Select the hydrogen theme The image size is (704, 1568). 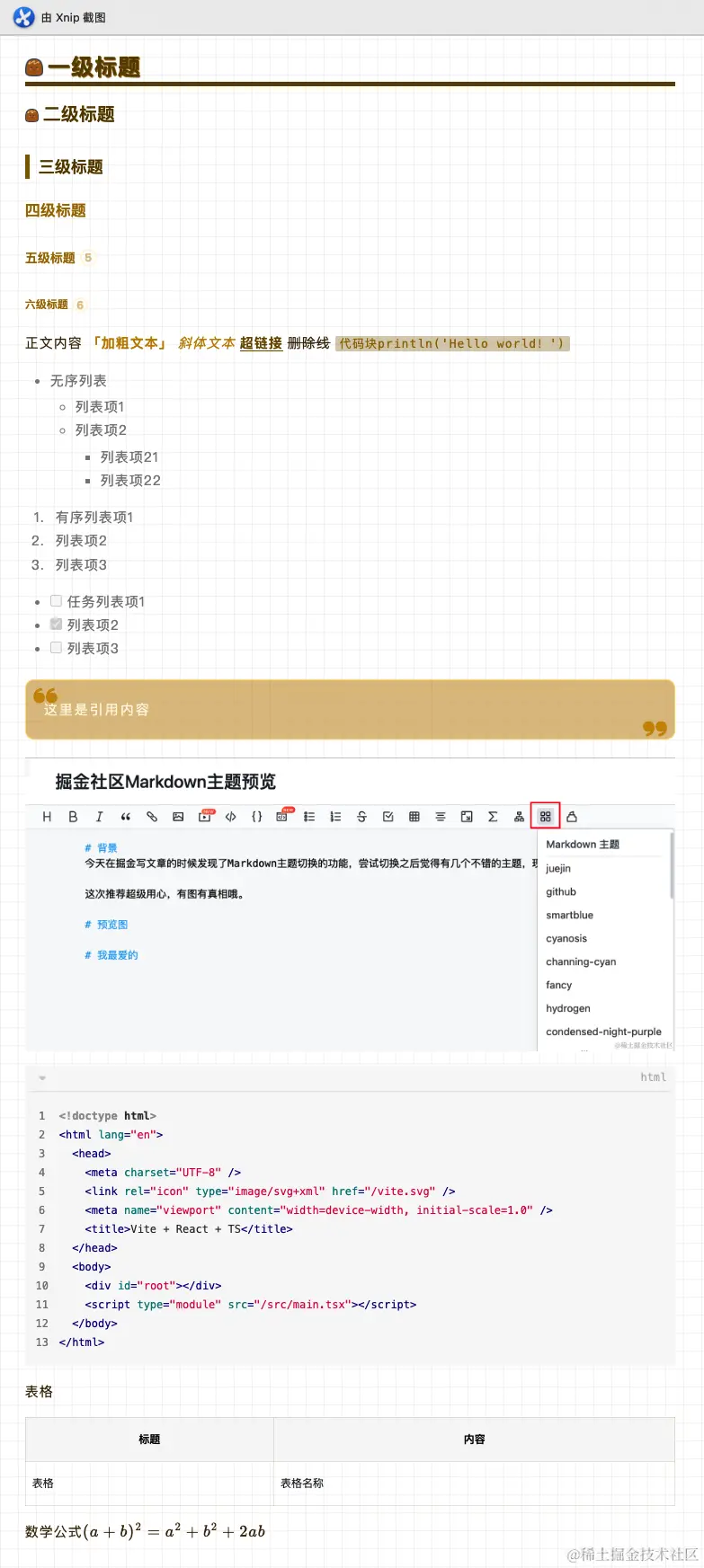click(x=568, y=1008)
